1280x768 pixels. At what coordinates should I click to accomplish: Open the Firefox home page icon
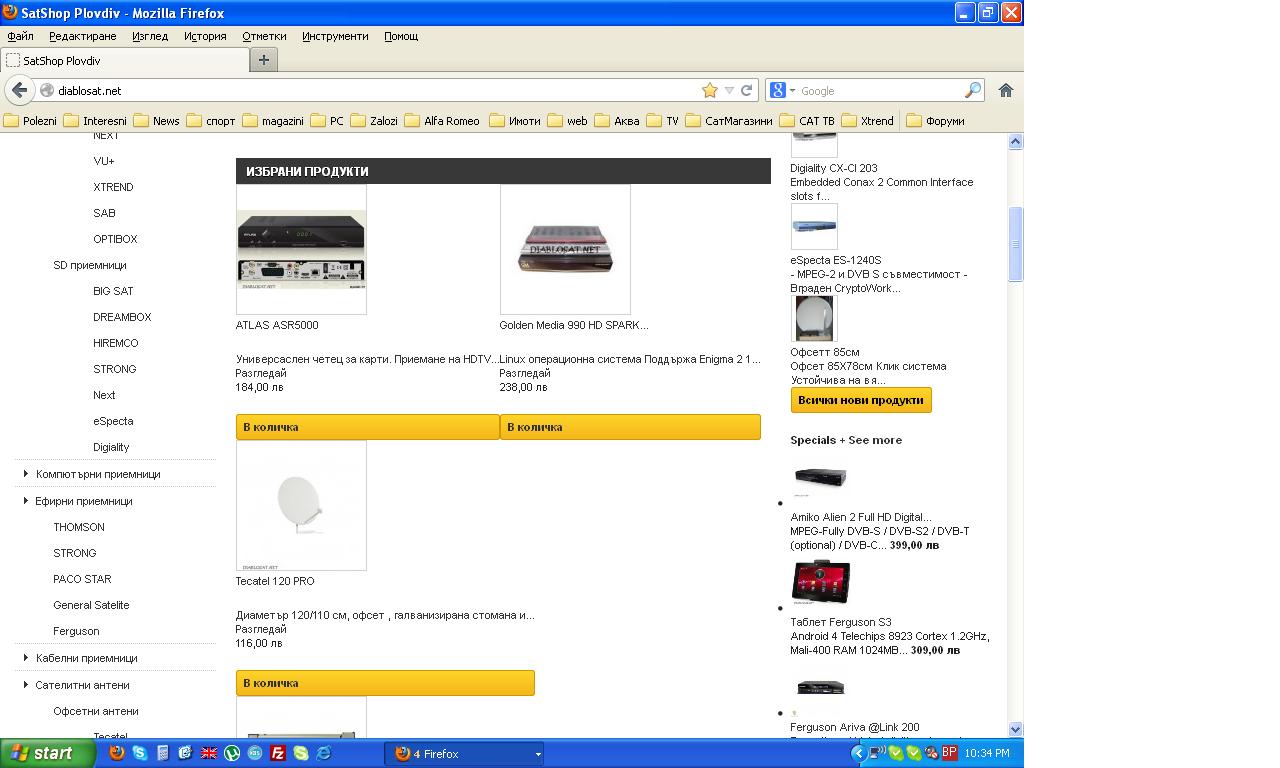[1006, 90]
